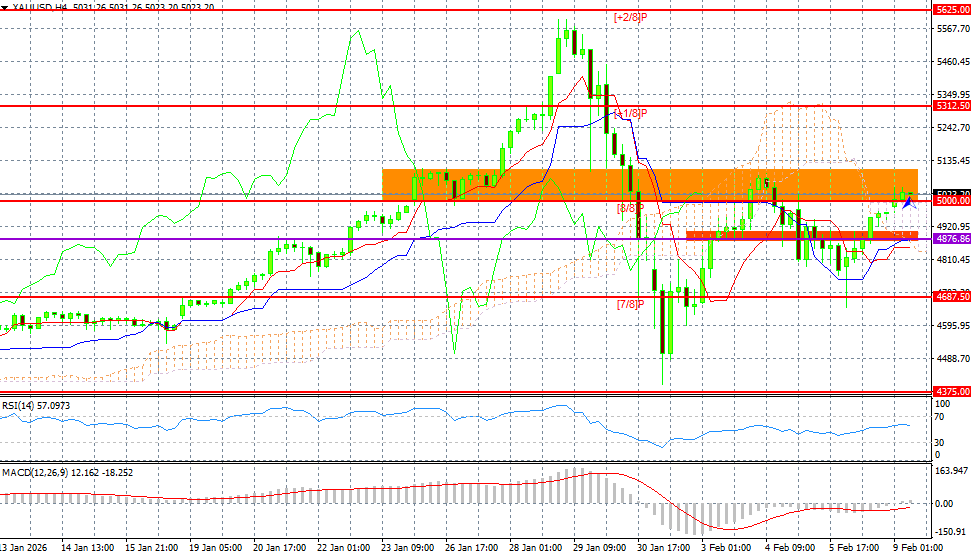Screen dimensions: 971x558
Task: Select the 5312.50 red price label
Action: tap(951, 106)
